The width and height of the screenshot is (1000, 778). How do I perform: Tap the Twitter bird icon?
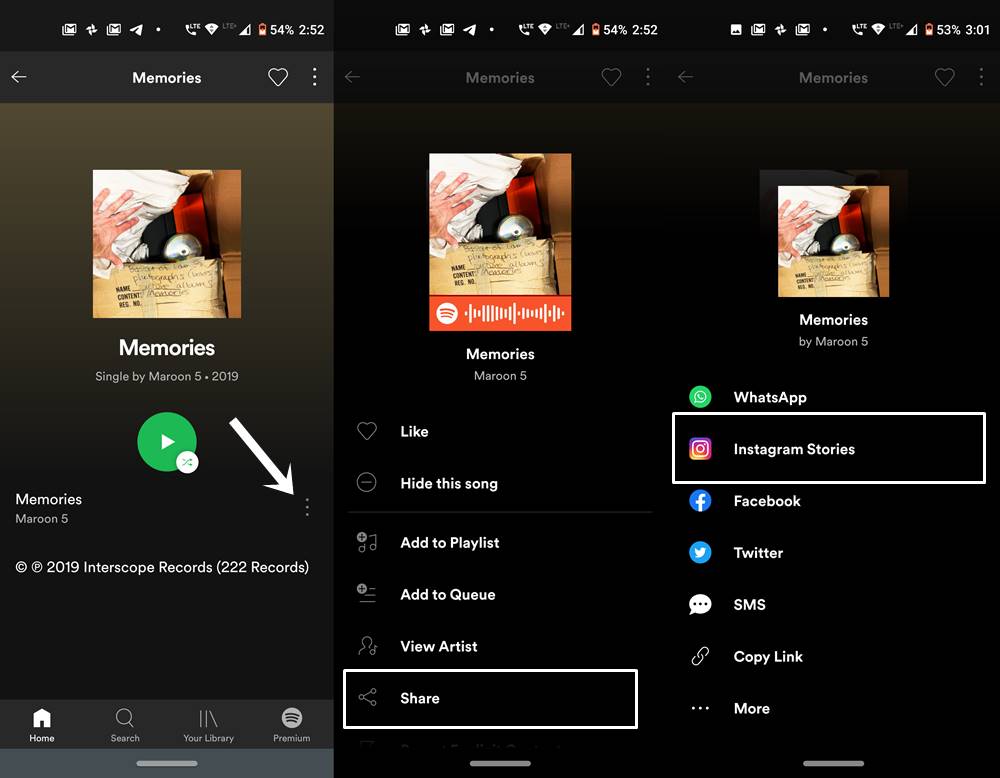tap(700, 552)
